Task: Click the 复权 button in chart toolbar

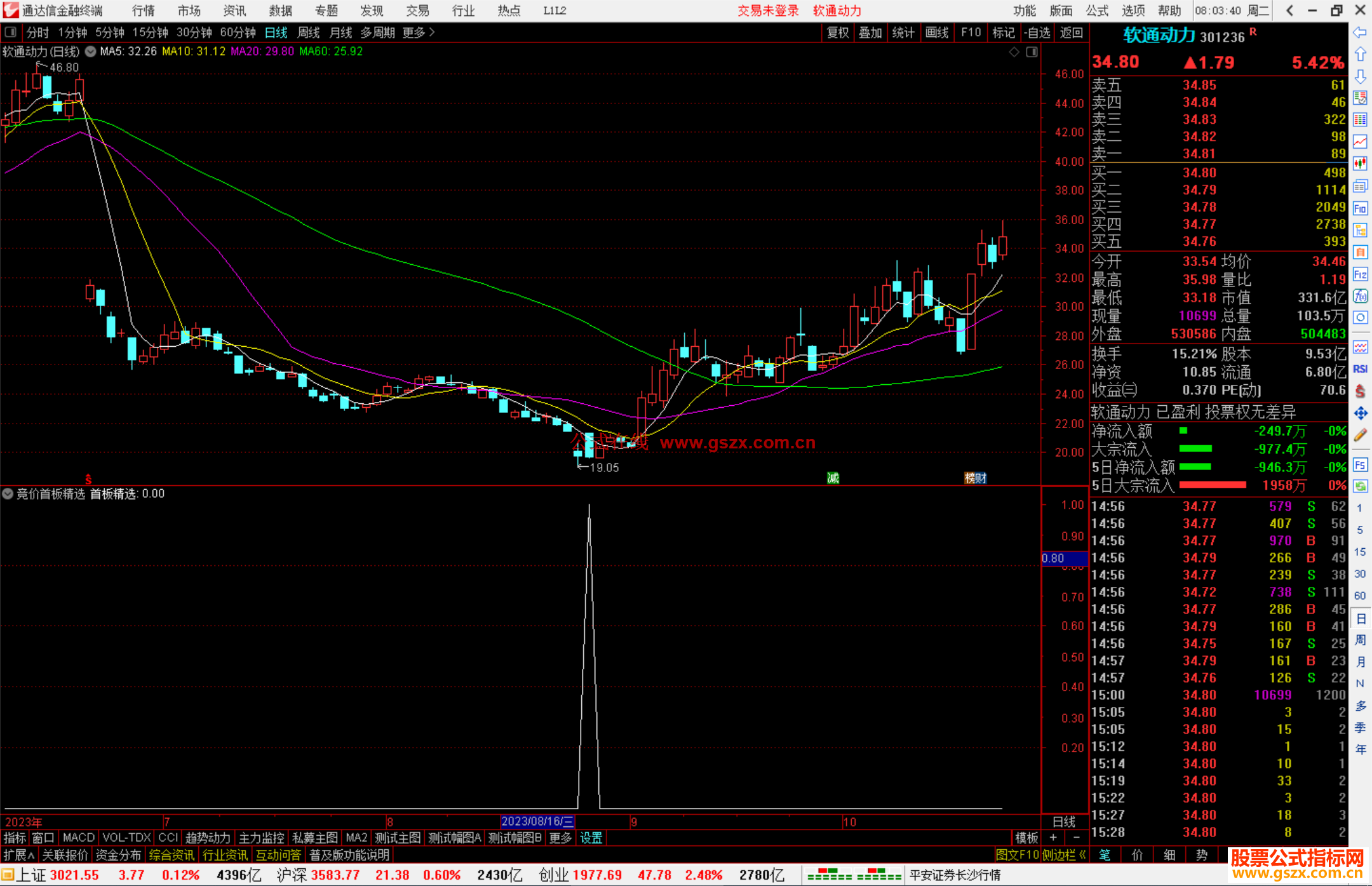Action: pos(837,32)
